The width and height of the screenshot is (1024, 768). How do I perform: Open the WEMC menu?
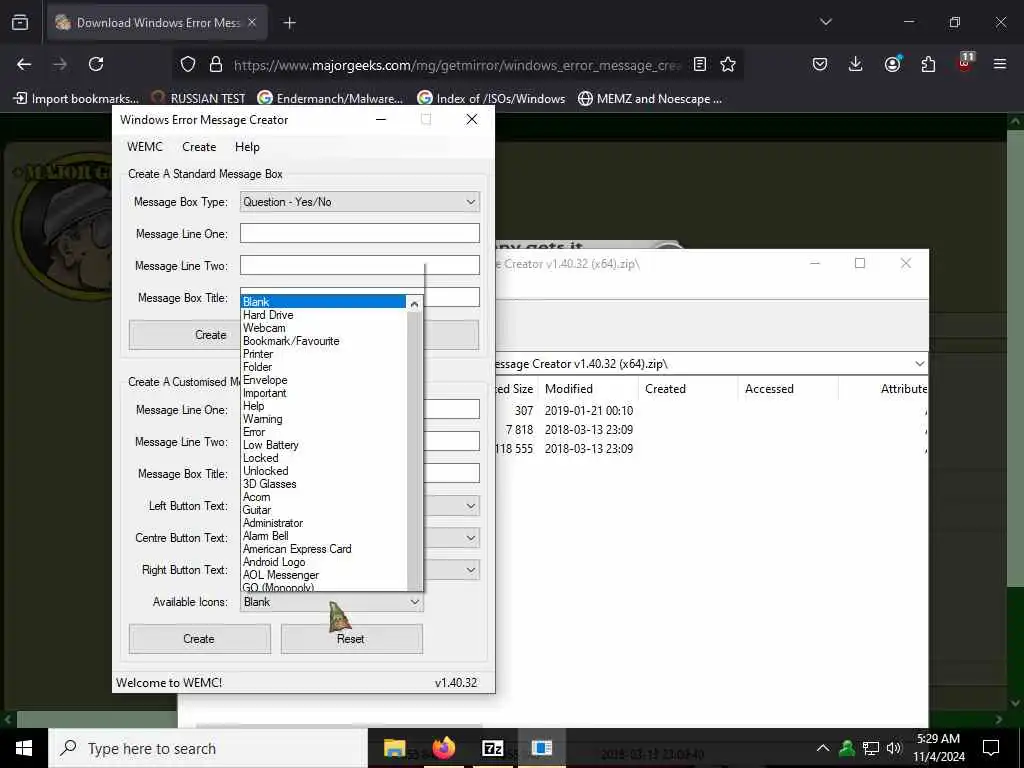point(145,147)
